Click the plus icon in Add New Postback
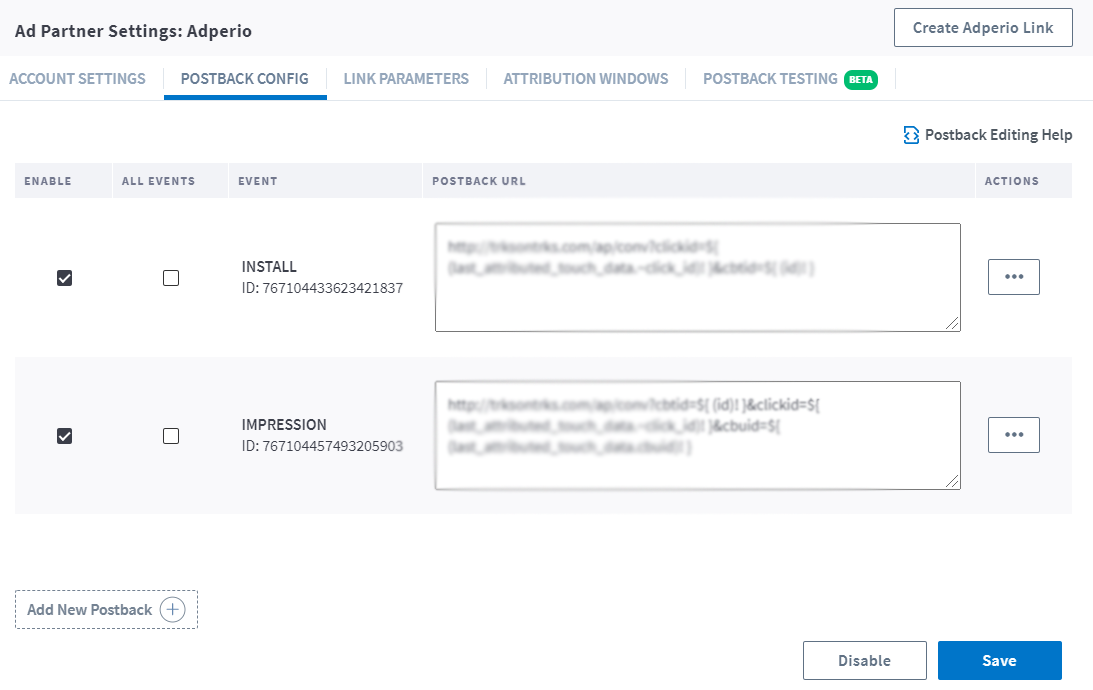The image size is (1093, 690). click(x=172, y=609)
